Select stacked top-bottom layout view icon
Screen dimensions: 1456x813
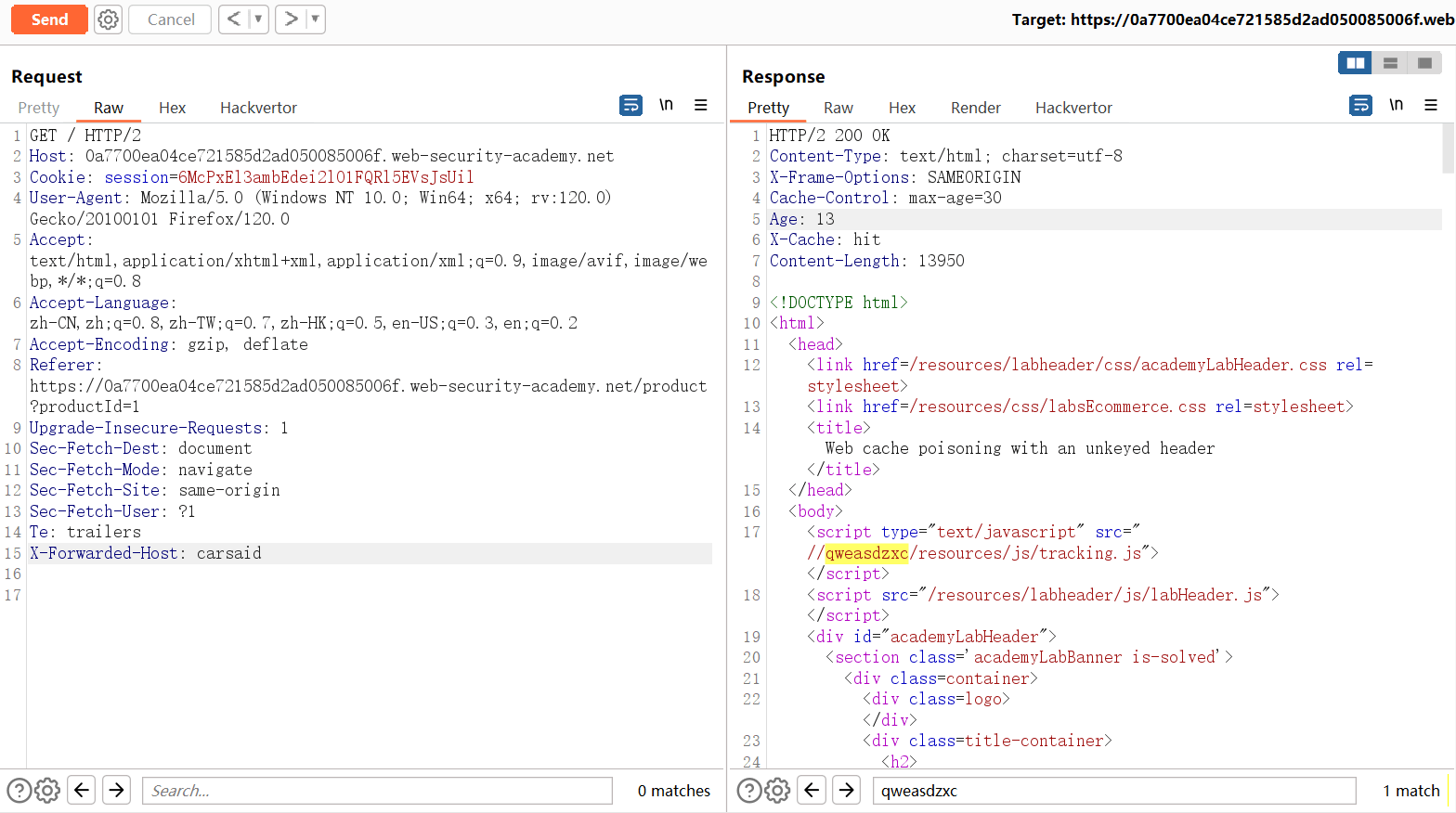1390,63
